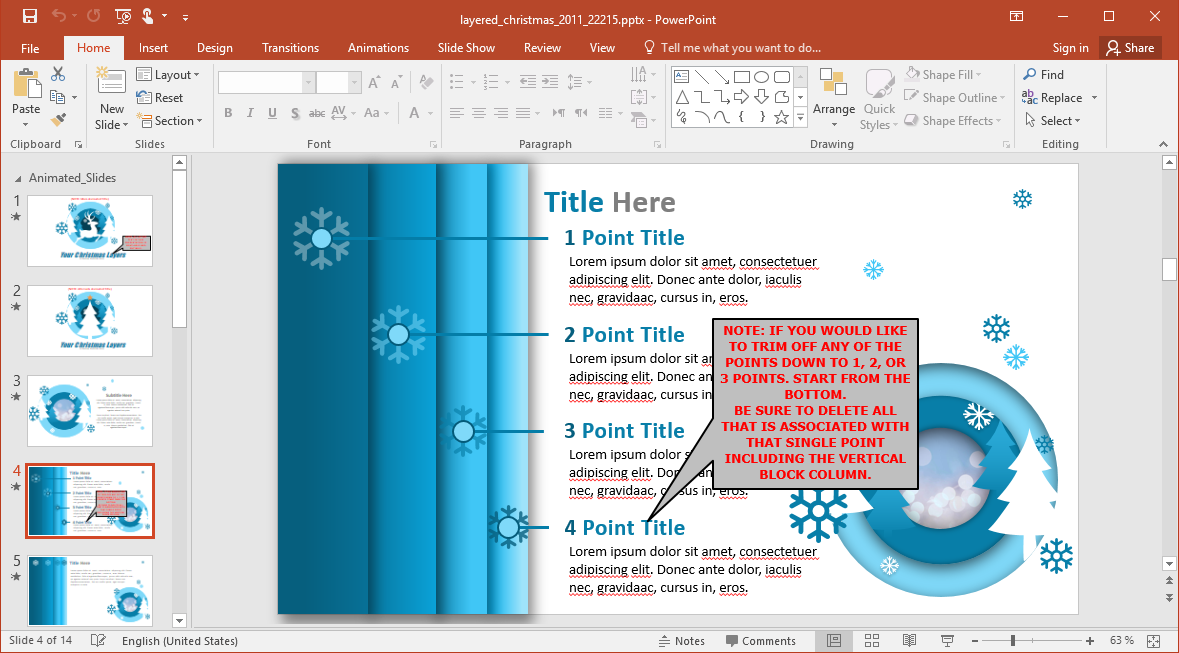Fit slide to current window

(1153, 641)
